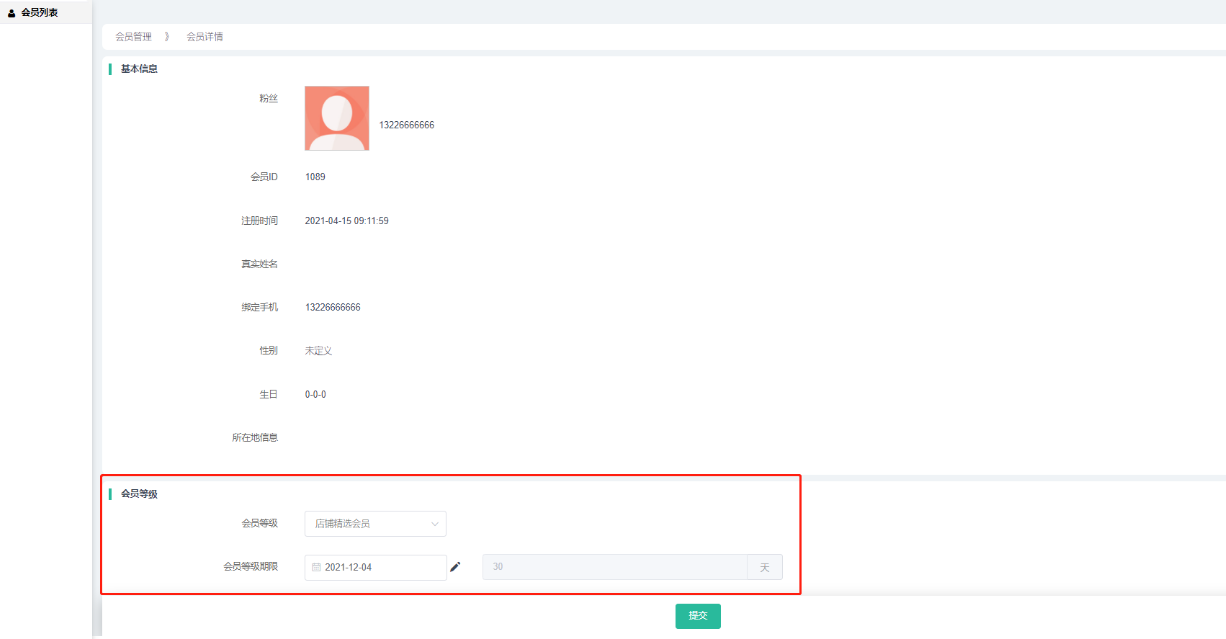Click the breadcrumb separator arrow icon
Viewport: 1226px width, 639px height.
[167, 37]
